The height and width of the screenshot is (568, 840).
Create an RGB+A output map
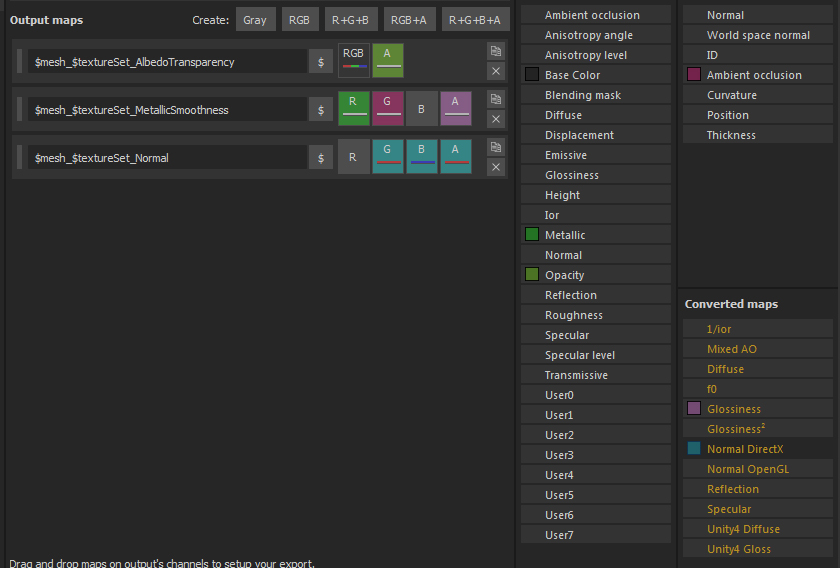click(x=409, y=20)
